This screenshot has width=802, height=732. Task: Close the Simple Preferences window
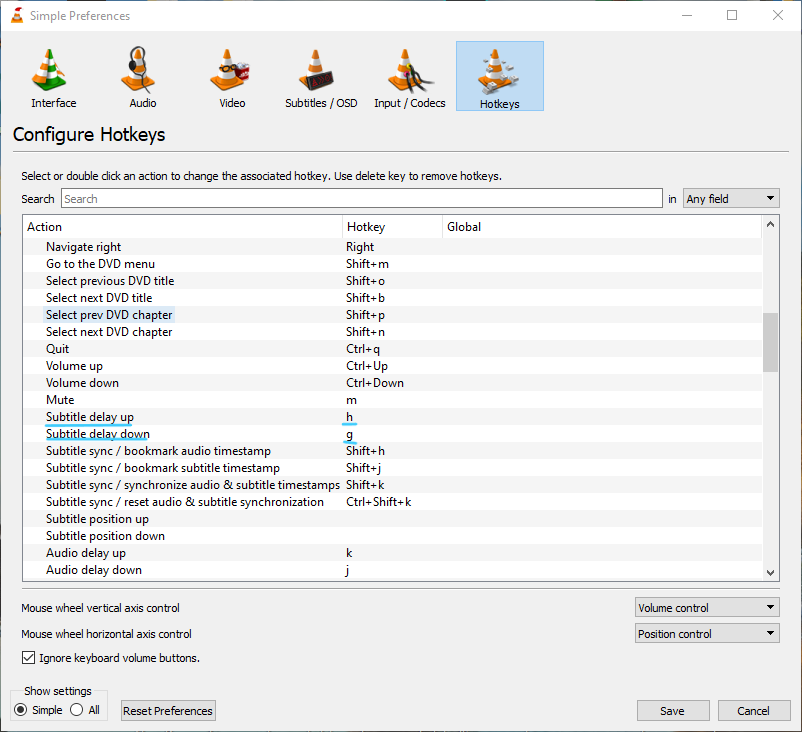tap(777, 15)
